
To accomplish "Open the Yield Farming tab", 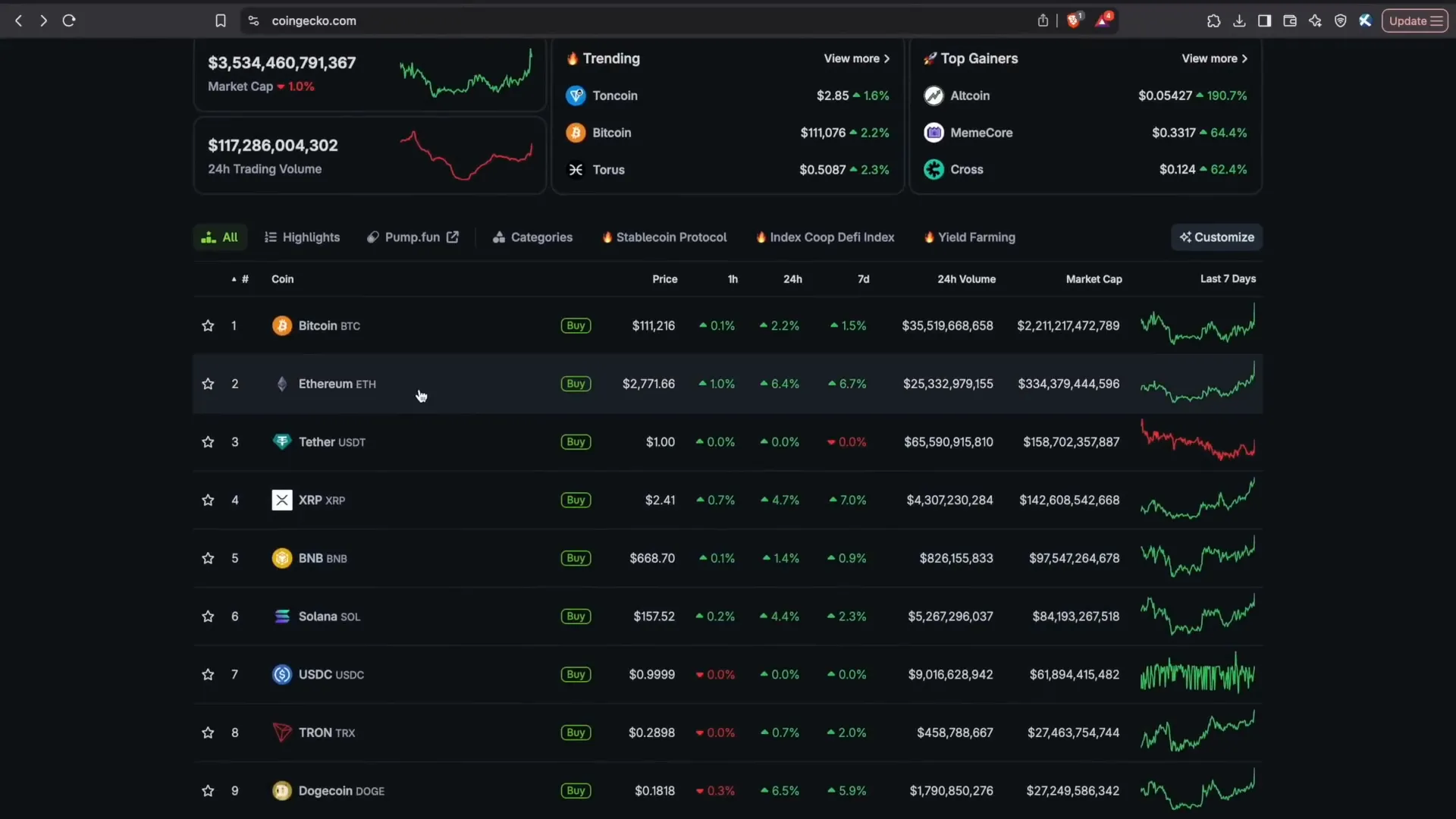I will (x=969, y=237).
